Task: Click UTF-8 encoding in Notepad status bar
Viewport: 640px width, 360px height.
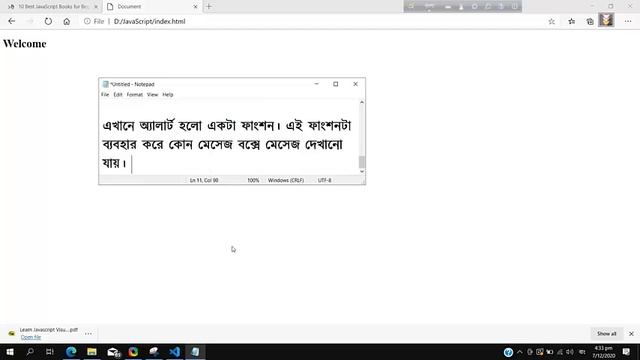Action: [x=324, y=180]
